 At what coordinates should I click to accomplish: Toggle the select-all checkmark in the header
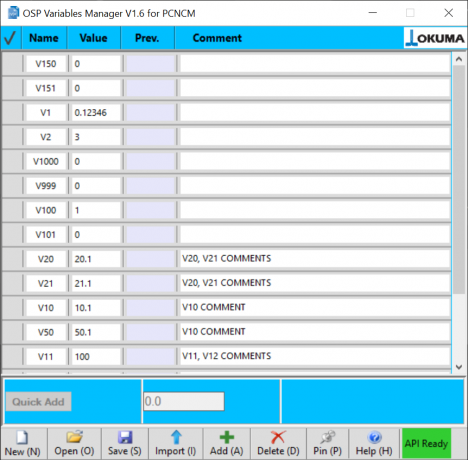coord(10,38)
